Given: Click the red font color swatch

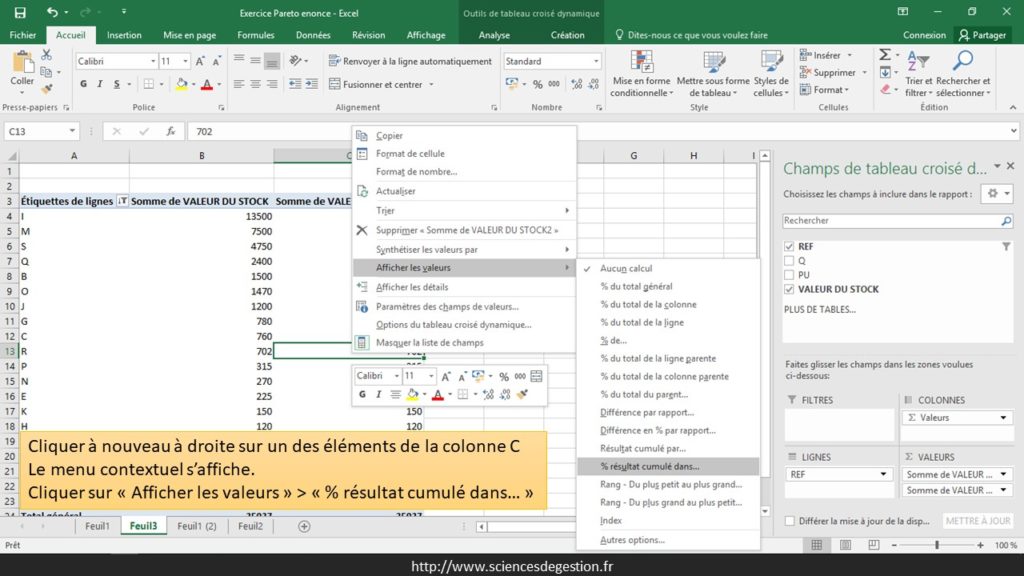Looking at the screenshot, I should (207, 85).
